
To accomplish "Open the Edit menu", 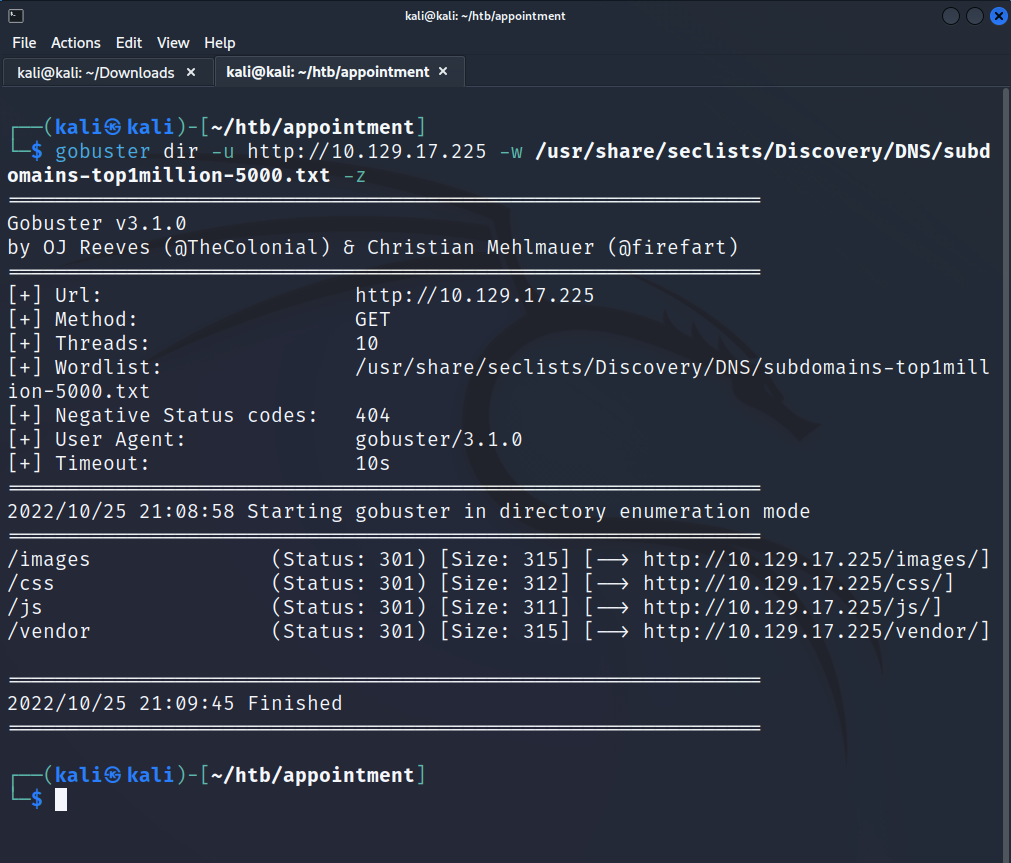I will [129, 43].
